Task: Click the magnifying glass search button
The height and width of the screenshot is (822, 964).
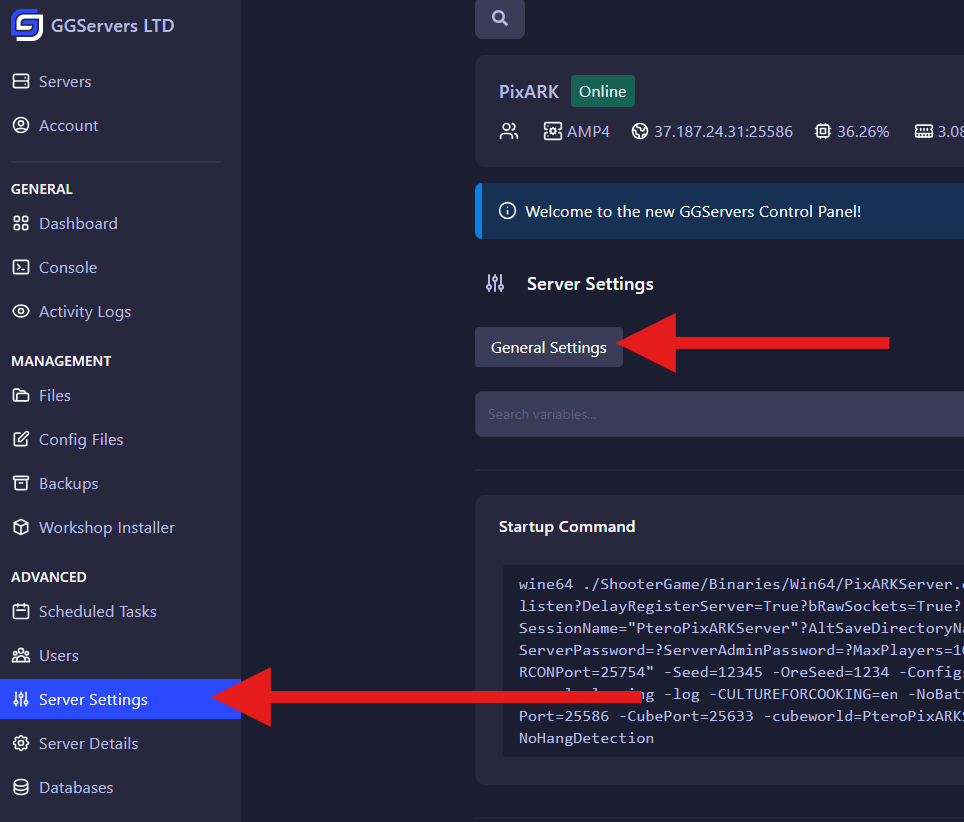Action: tap(500, 18)
